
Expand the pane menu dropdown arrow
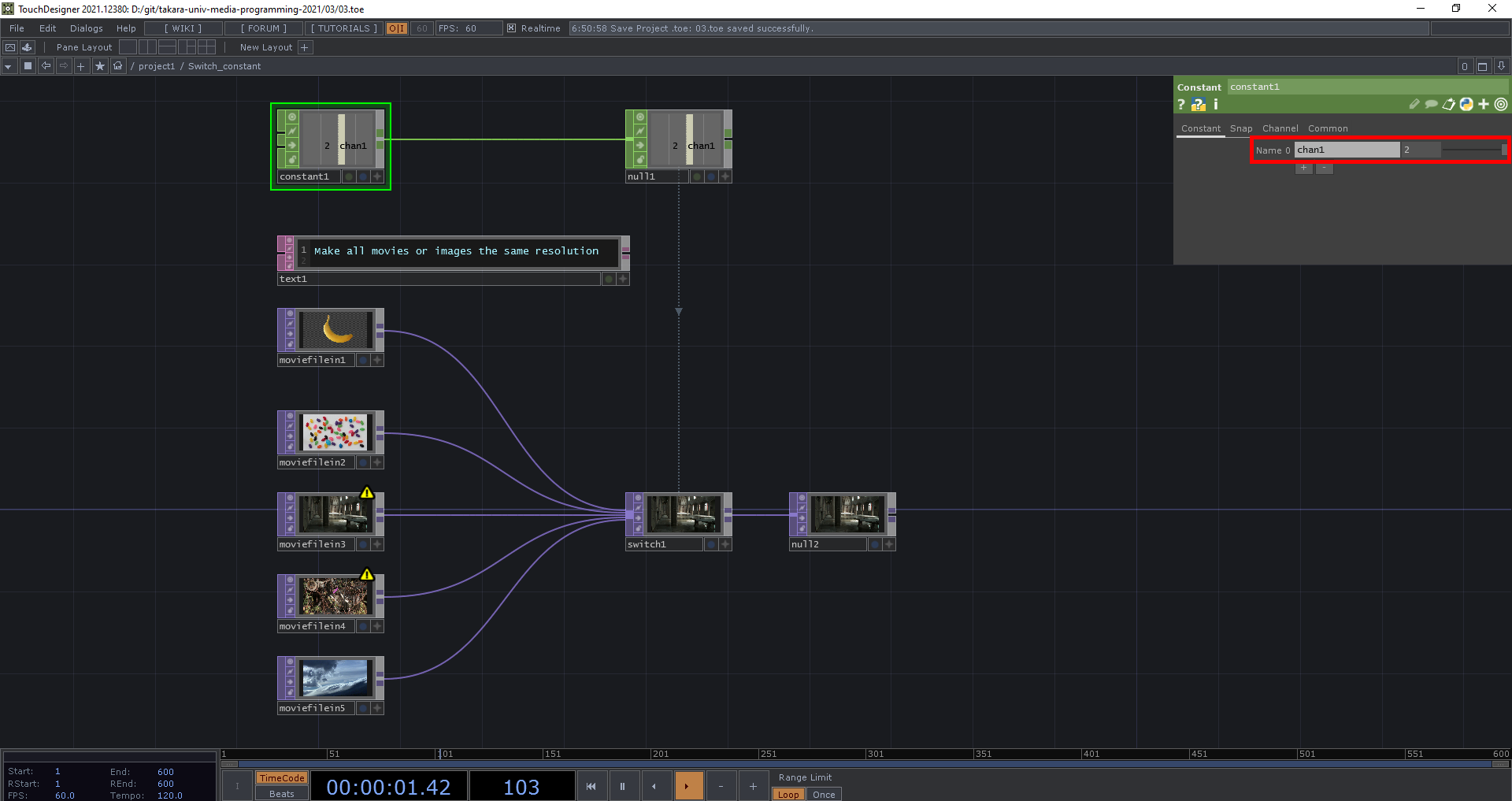tap(8, 66)
